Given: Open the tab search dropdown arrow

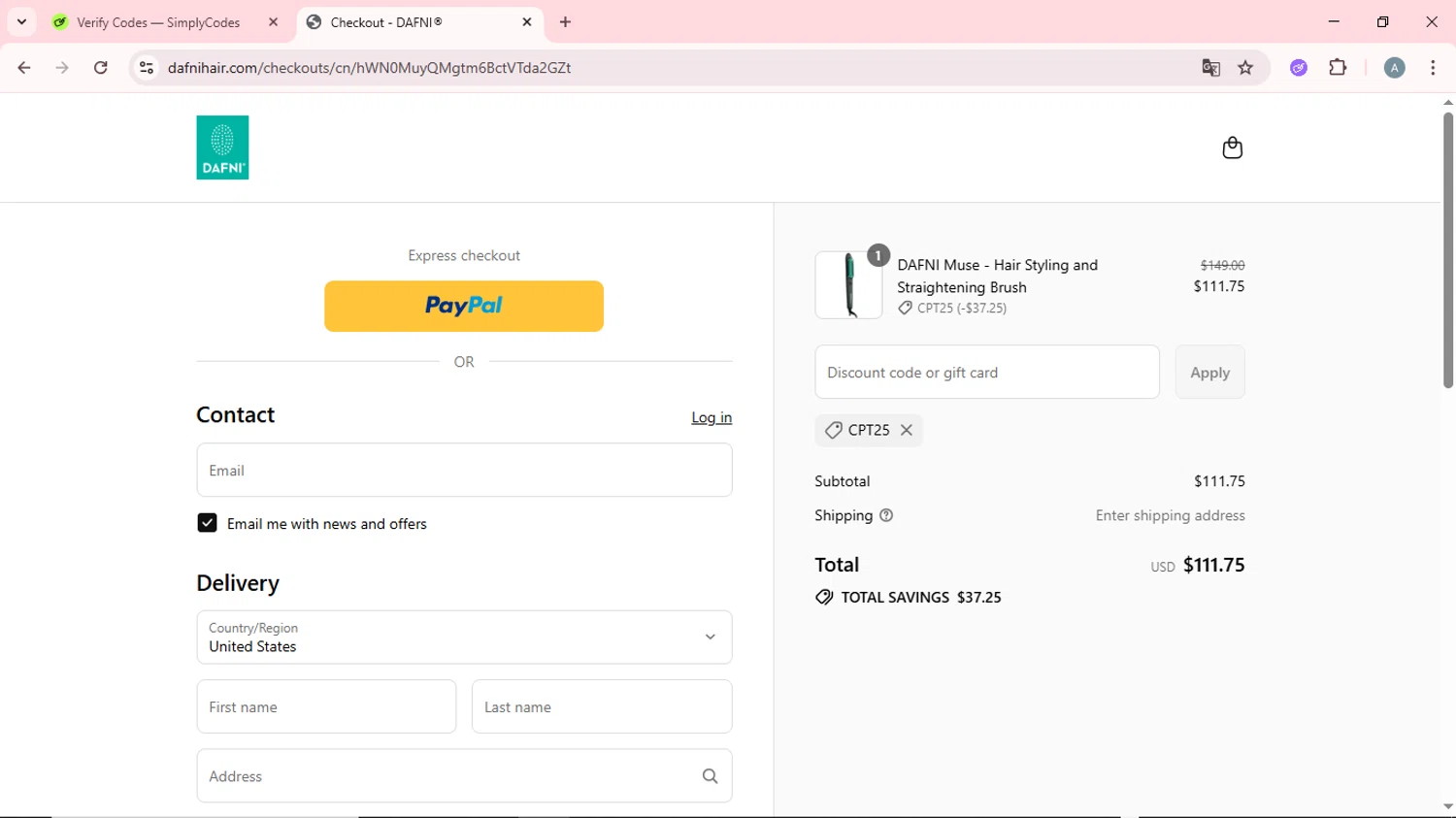Looking at the screenshot, I should pos(21,21).
